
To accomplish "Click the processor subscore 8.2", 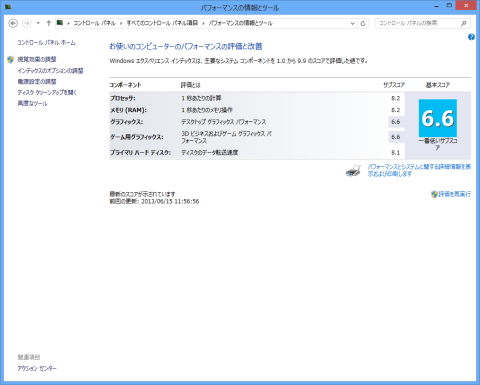I will pyautogui.click(x=396, y=98).
